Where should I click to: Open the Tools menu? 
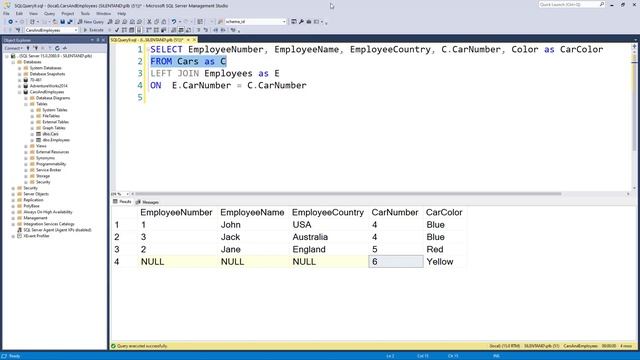point(85,13)
